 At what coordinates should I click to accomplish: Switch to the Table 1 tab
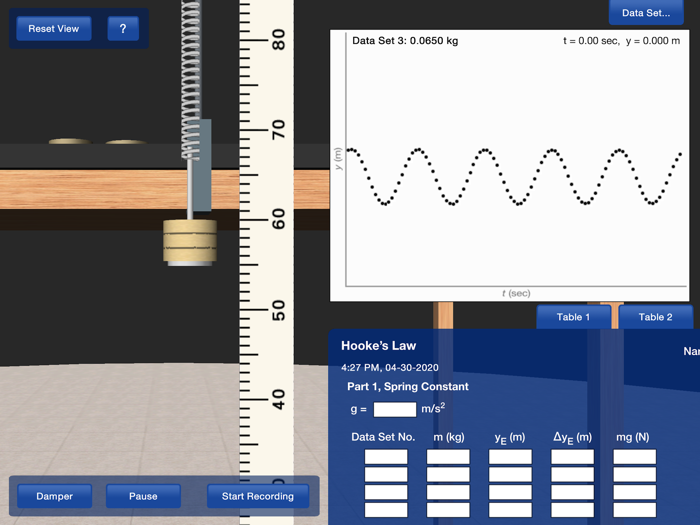[x=573, y=317]
